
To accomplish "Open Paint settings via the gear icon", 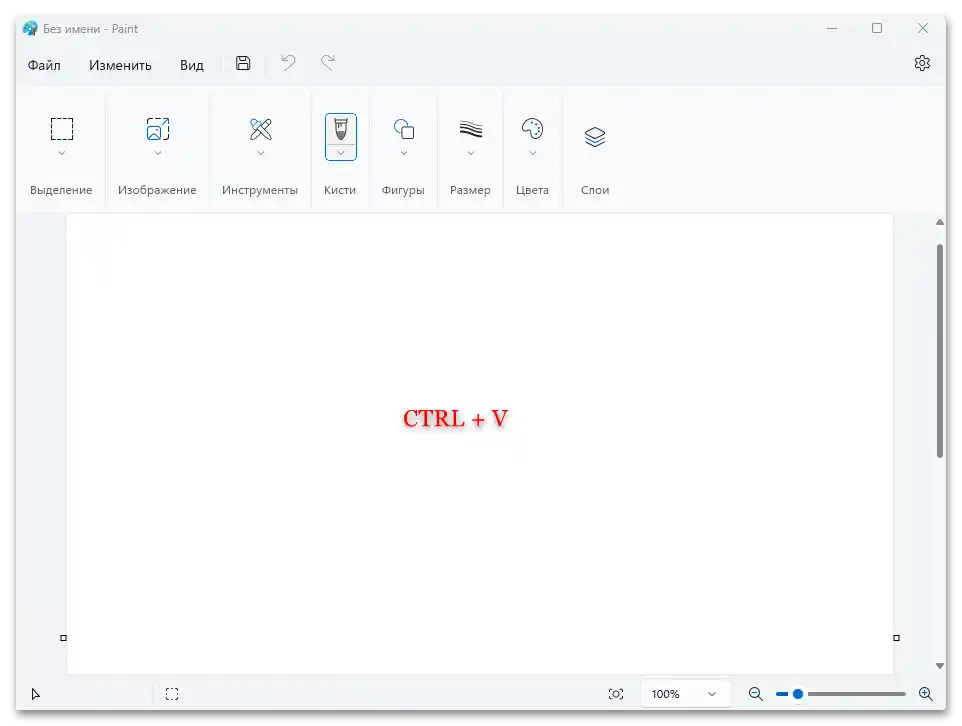I will pyautogui.click(x=921, y=63).
